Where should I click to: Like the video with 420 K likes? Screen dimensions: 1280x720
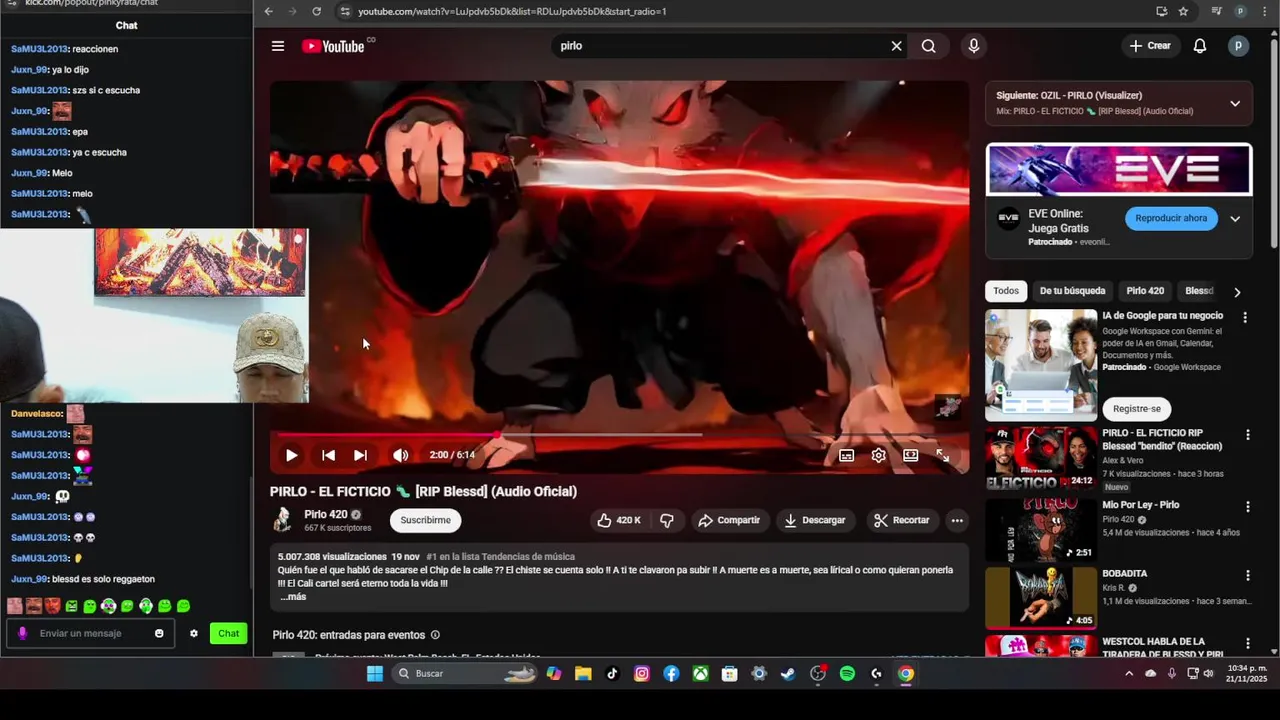pyautogui.click(x=619, y=520)
